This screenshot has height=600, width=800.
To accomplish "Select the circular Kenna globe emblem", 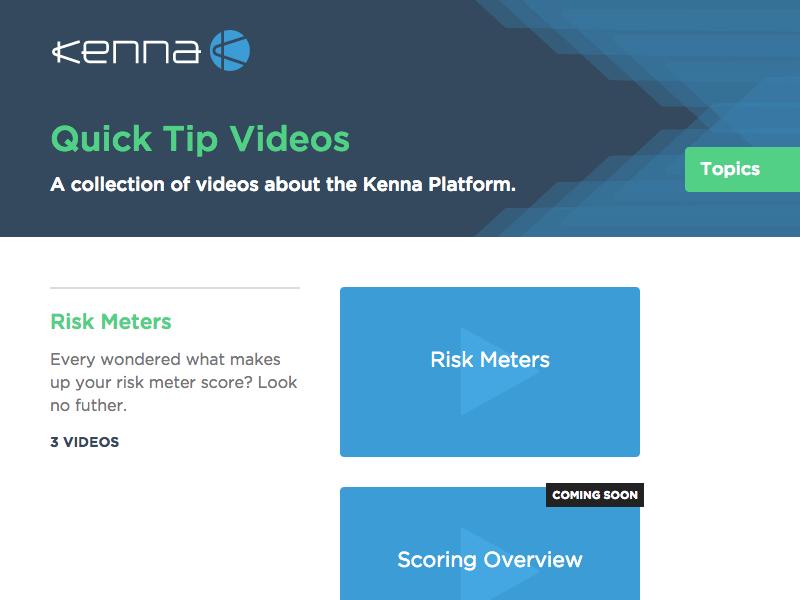I will tap(228, 48).
